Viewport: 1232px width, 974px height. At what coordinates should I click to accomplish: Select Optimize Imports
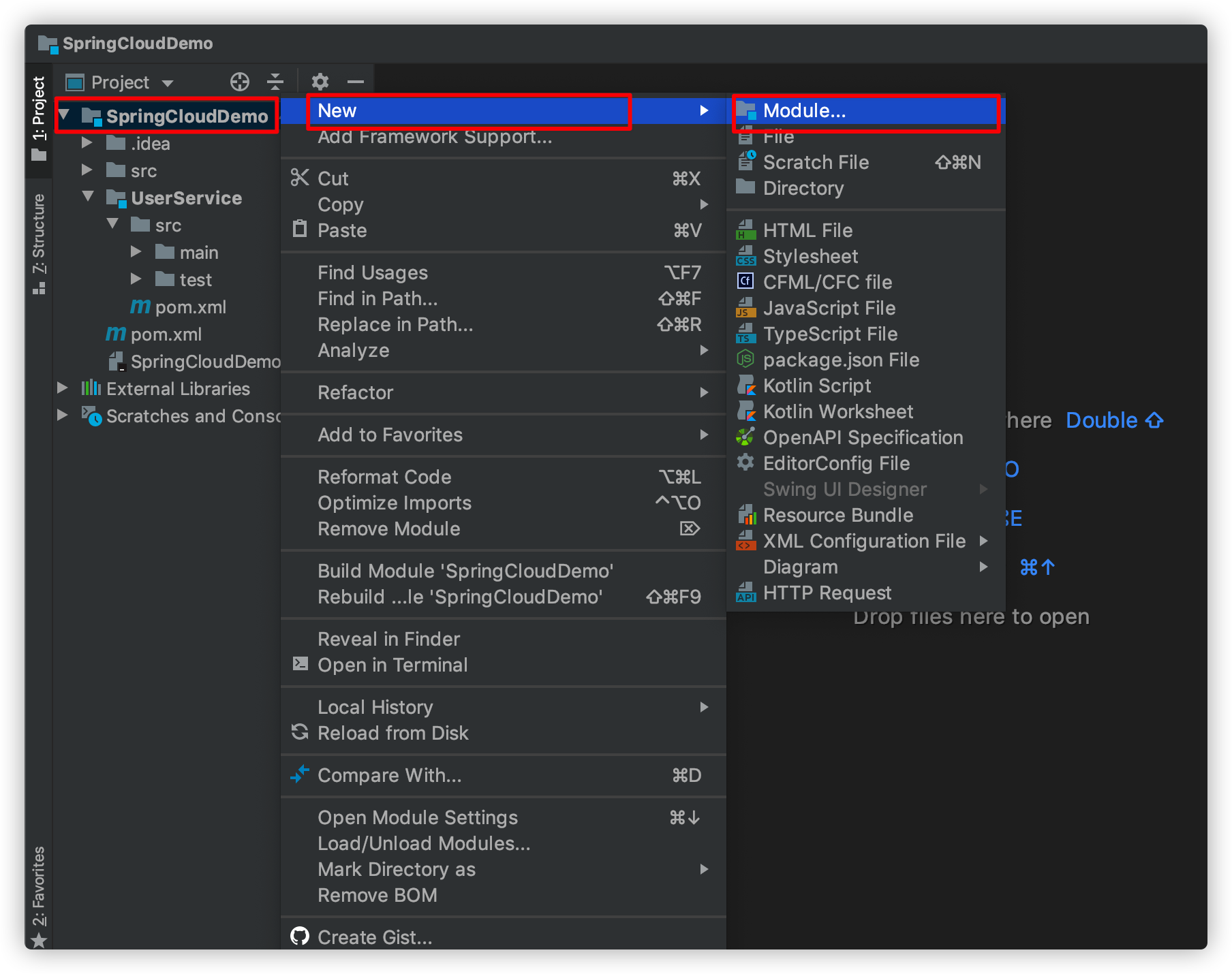coord(504,503)
